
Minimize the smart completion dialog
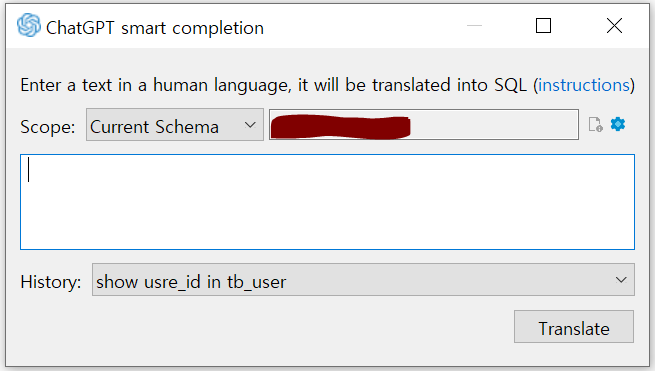474,26
